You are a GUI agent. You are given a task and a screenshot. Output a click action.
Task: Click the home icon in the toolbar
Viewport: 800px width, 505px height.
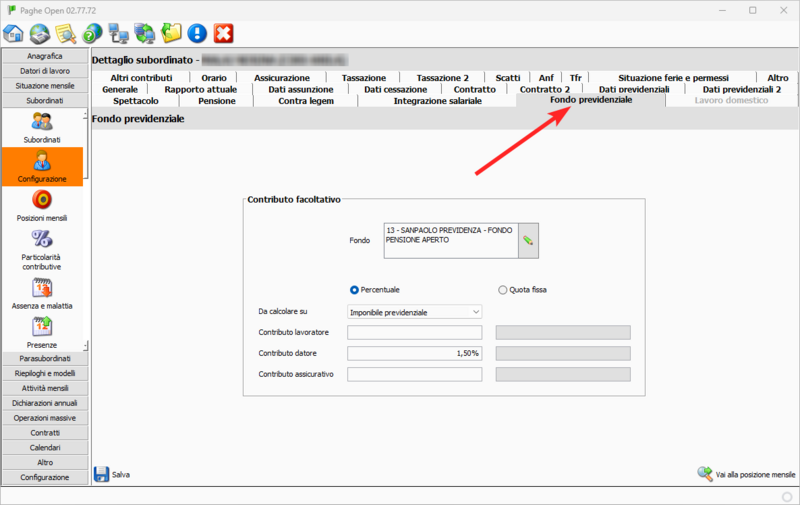13,33
